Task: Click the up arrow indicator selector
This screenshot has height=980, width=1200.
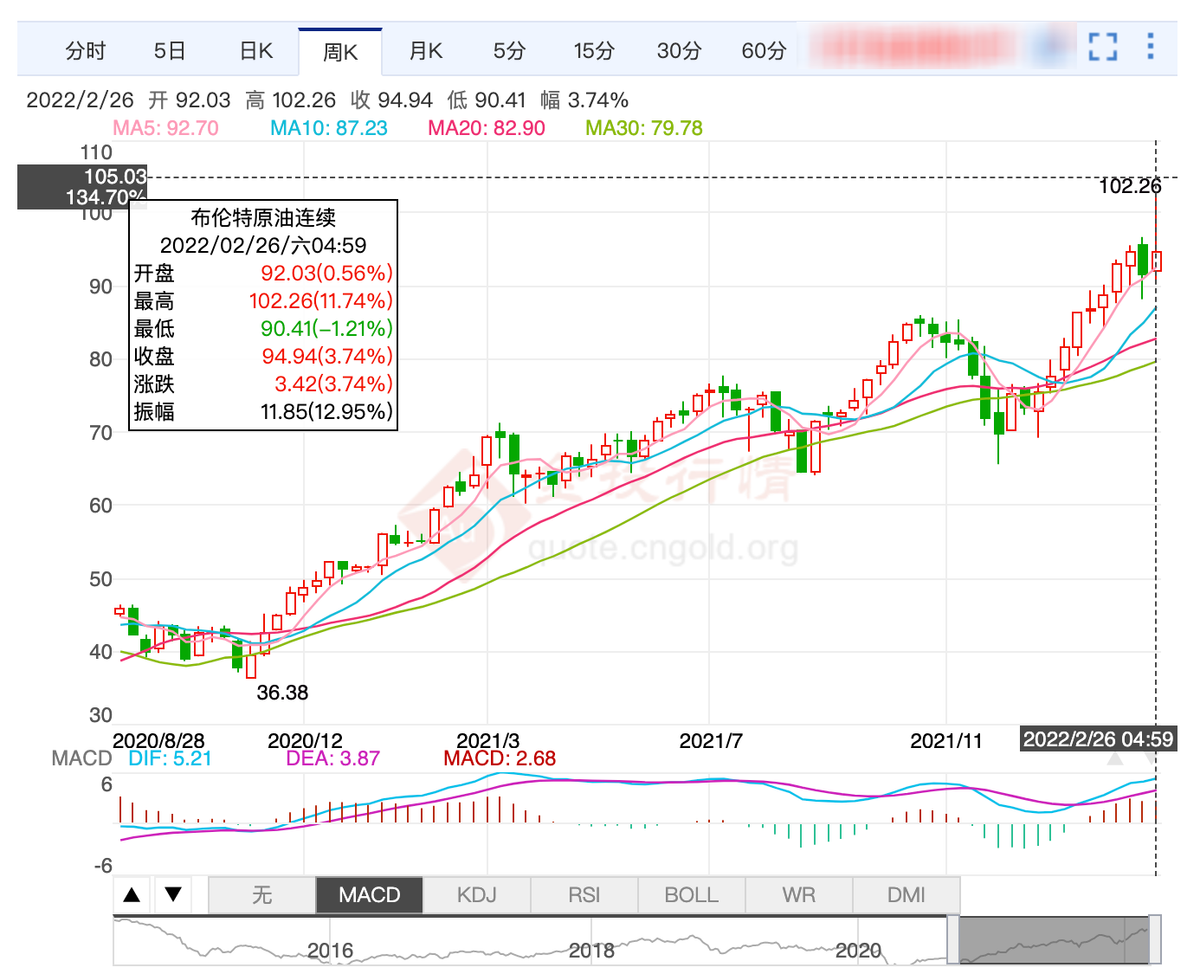Action: pos(132,894)
